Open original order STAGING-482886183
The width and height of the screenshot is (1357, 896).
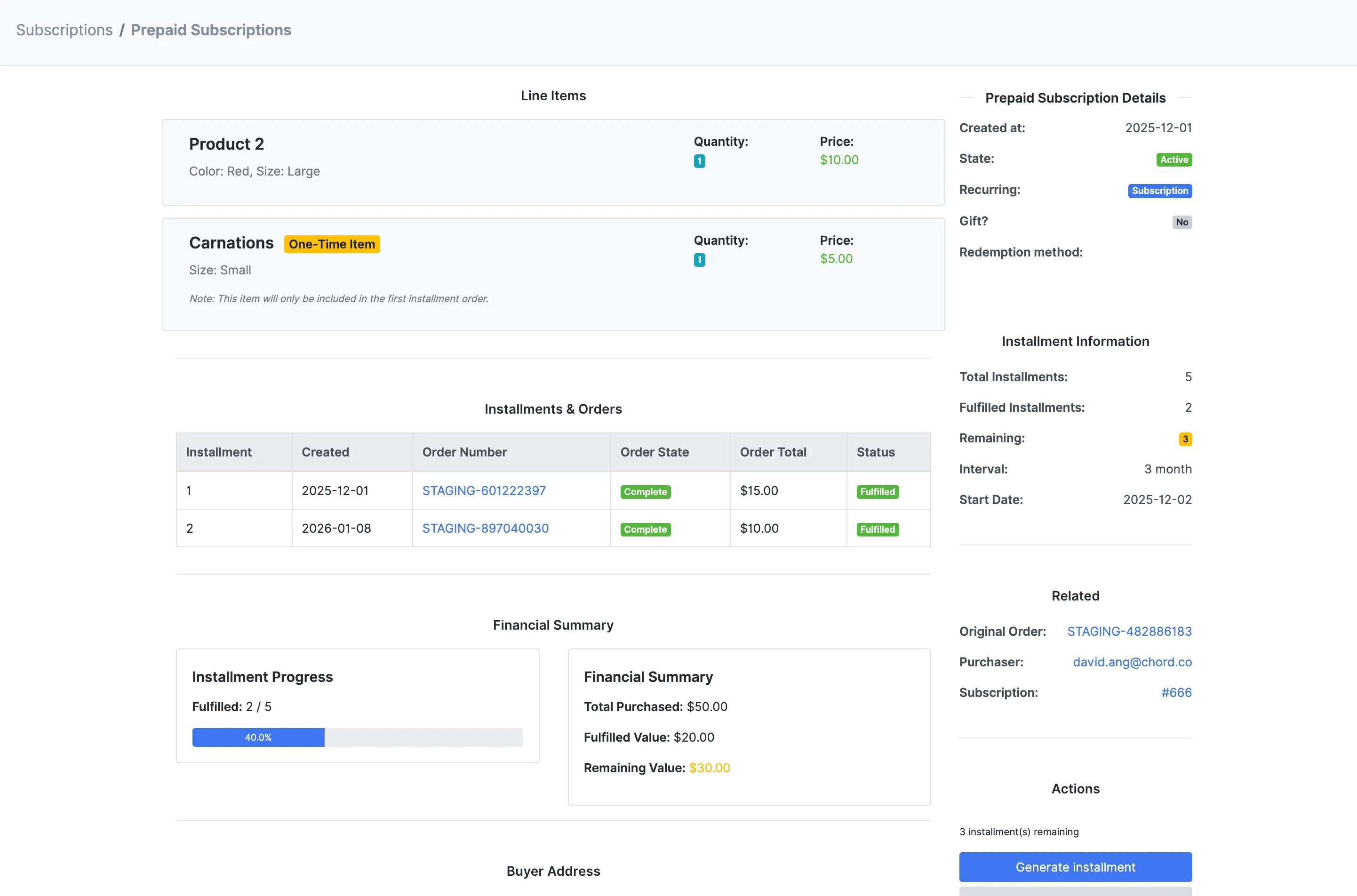point(1129,631)
